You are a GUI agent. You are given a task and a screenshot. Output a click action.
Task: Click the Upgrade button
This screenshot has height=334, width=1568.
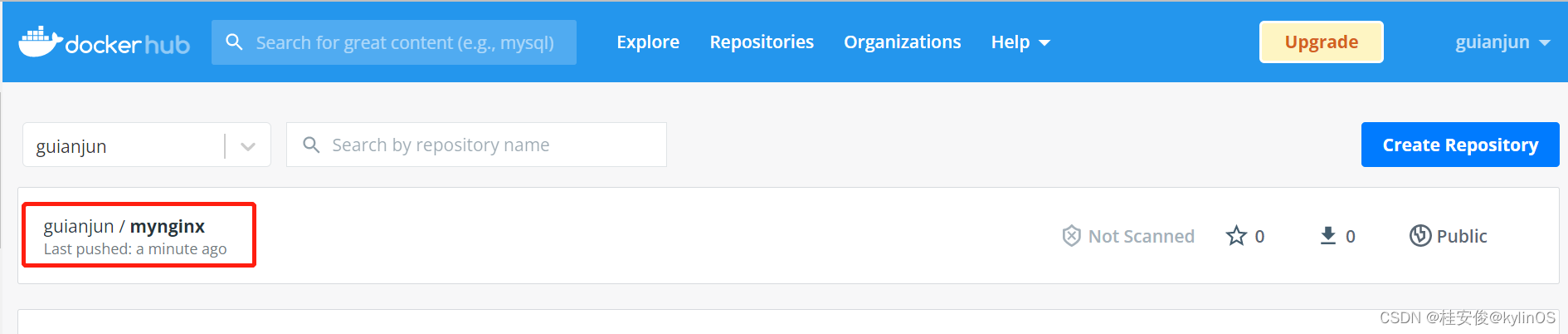pyautogui.click(x=1322, y=42)
